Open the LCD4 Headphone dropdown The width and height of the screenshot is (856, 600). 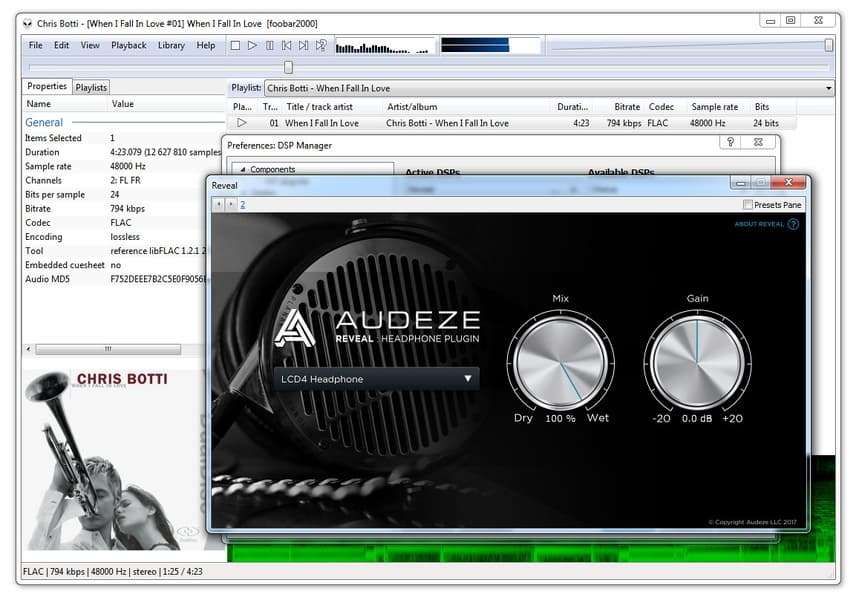(376, 379)
